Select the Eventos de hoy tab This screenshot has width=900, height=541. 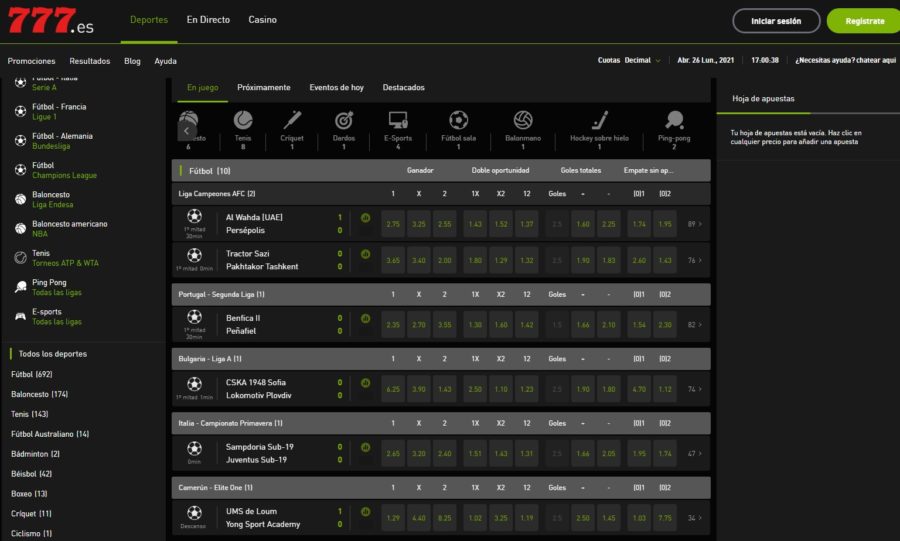point(336,87)
